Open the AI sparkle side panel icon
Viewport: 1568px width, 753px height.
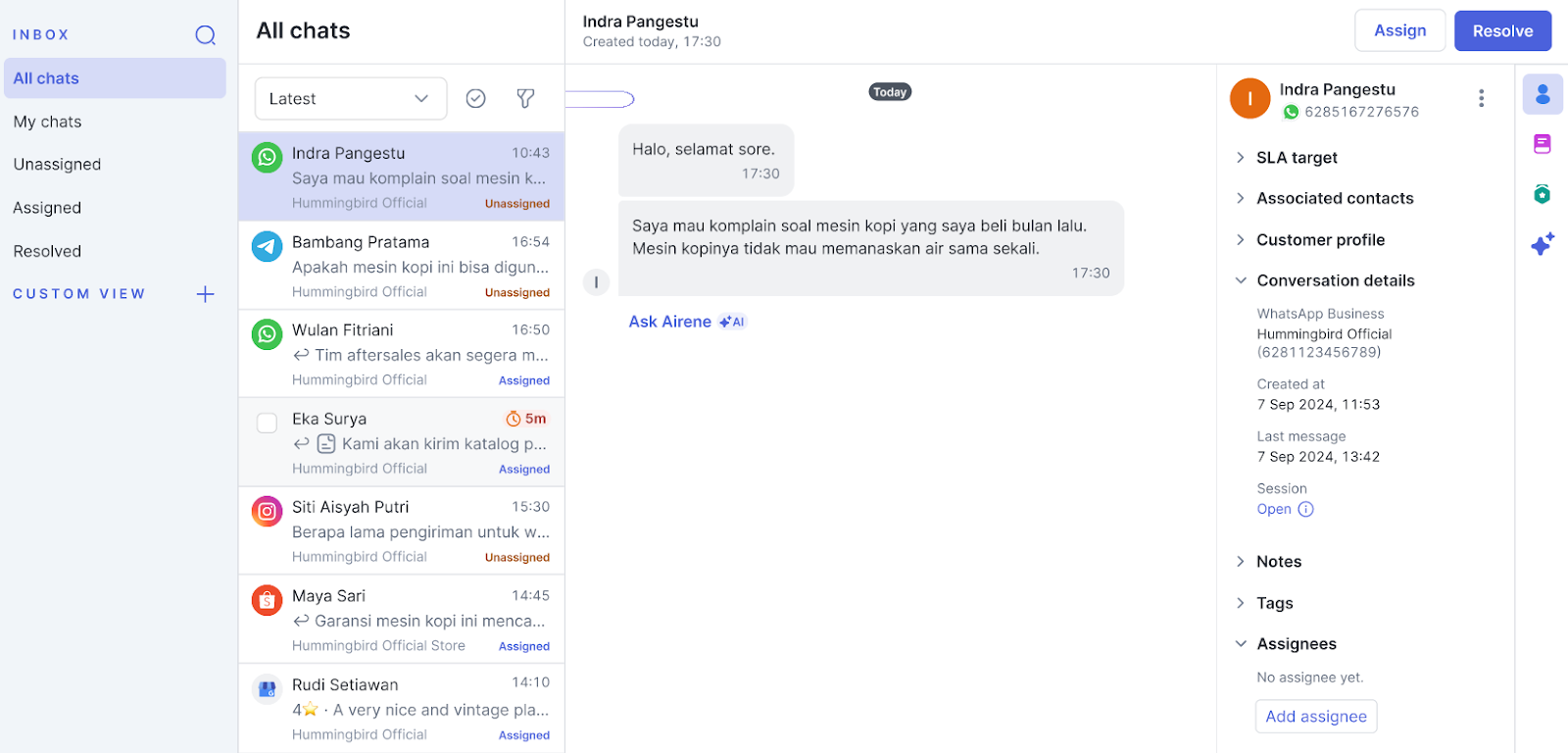(x=1542, y=243)
